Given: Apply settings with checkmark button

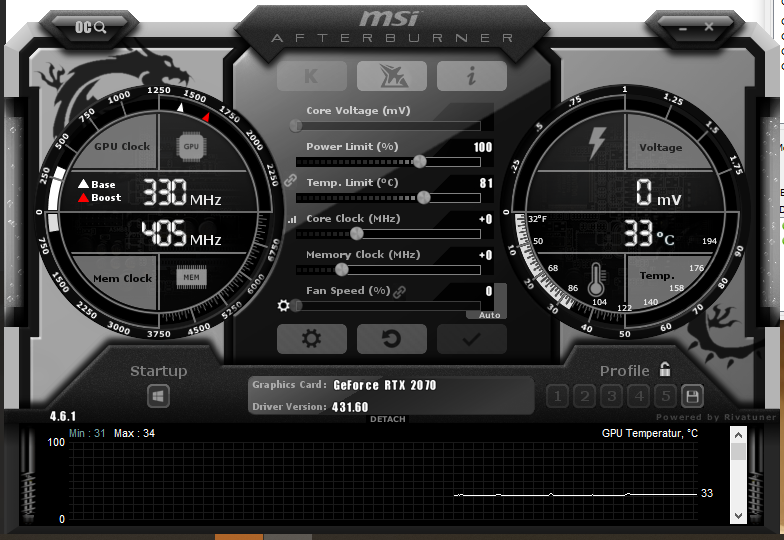Looking at the screenshot, I should [472, 338].
